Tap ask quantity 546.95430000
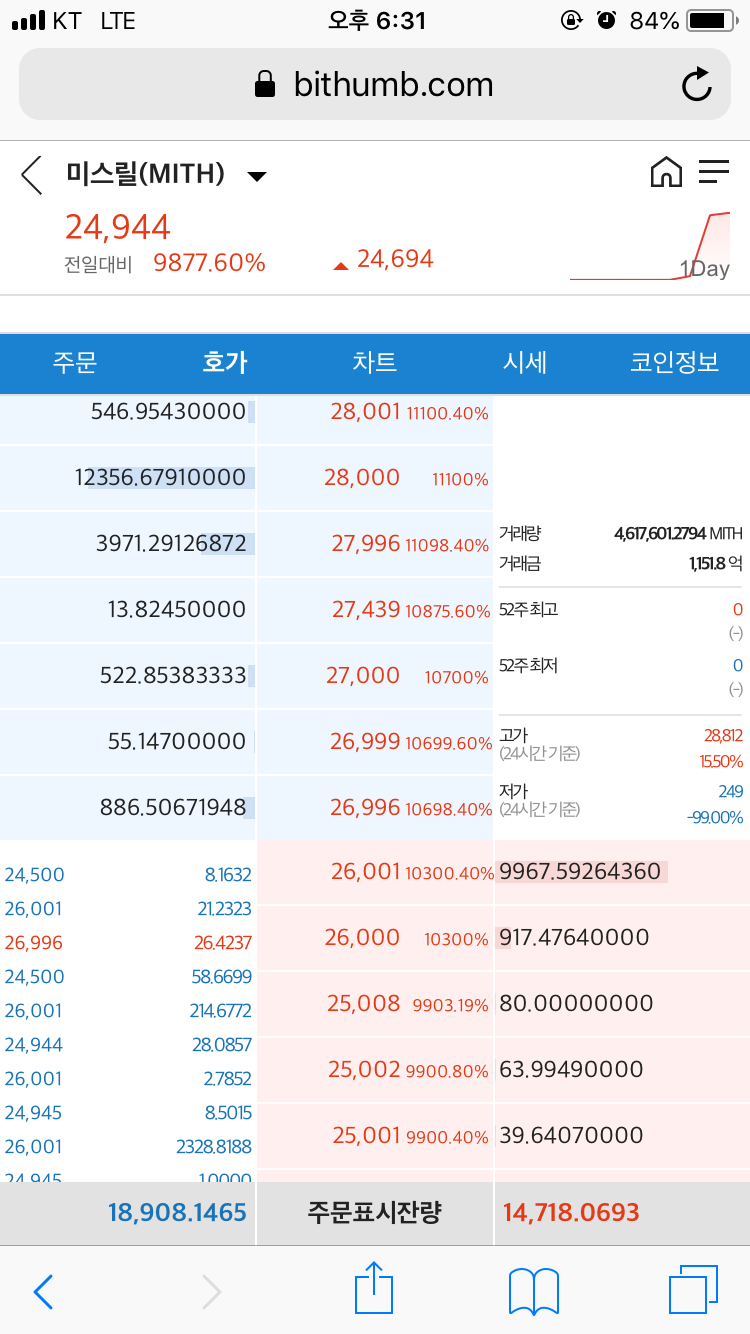Viewport: 750px width, 1334px height. coord(168,412)
